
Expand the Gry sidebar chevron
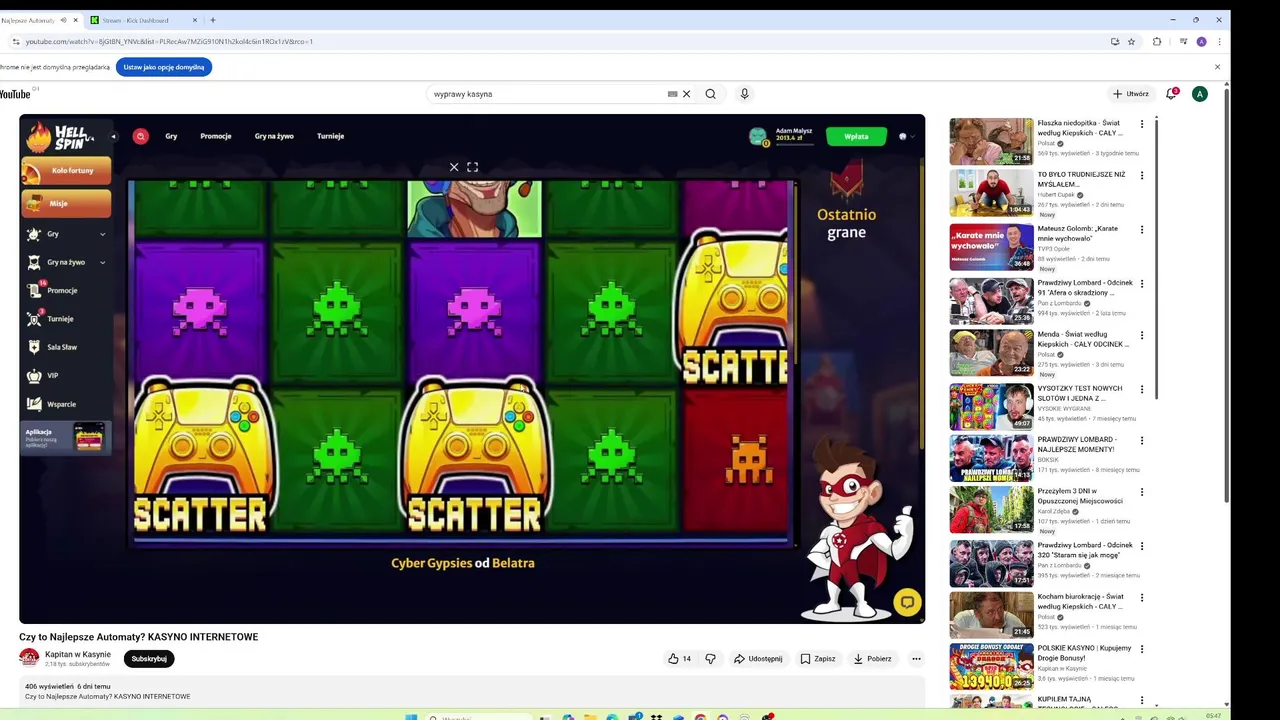pyautogui.click(x=102, y=234)
